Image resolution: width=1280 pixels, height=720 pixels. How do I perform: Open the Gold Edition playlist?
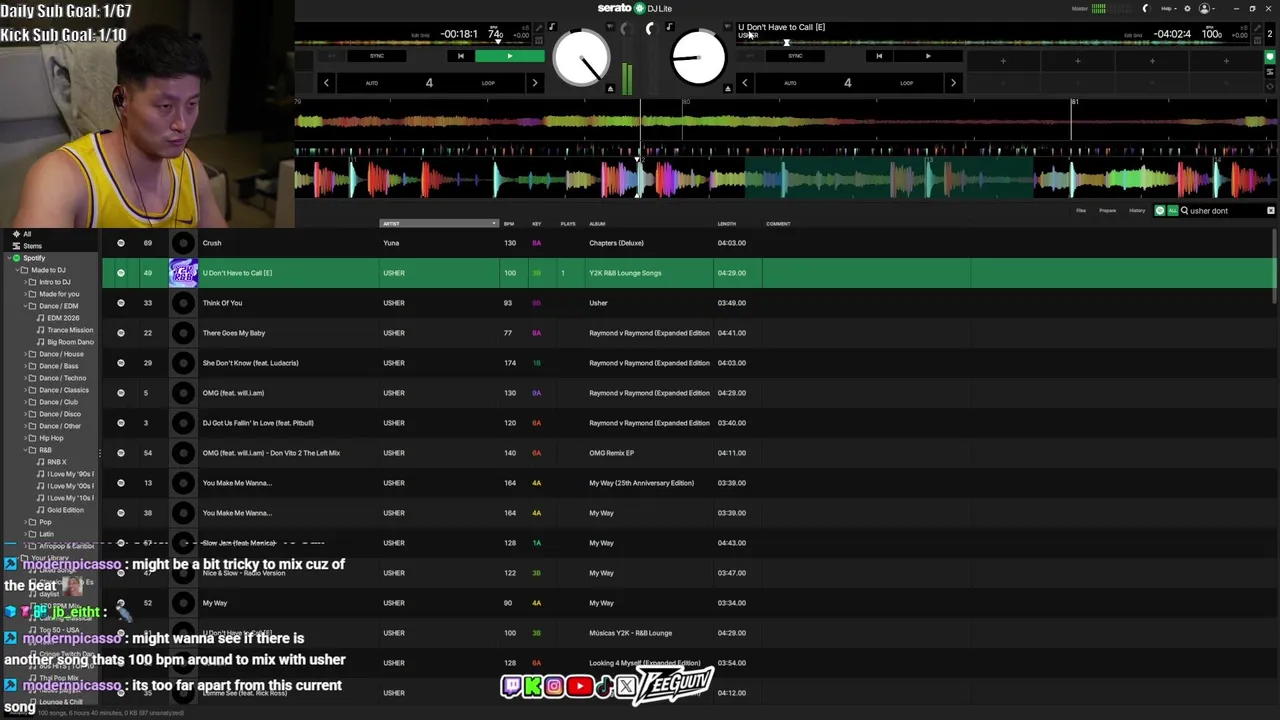[65, 510]
